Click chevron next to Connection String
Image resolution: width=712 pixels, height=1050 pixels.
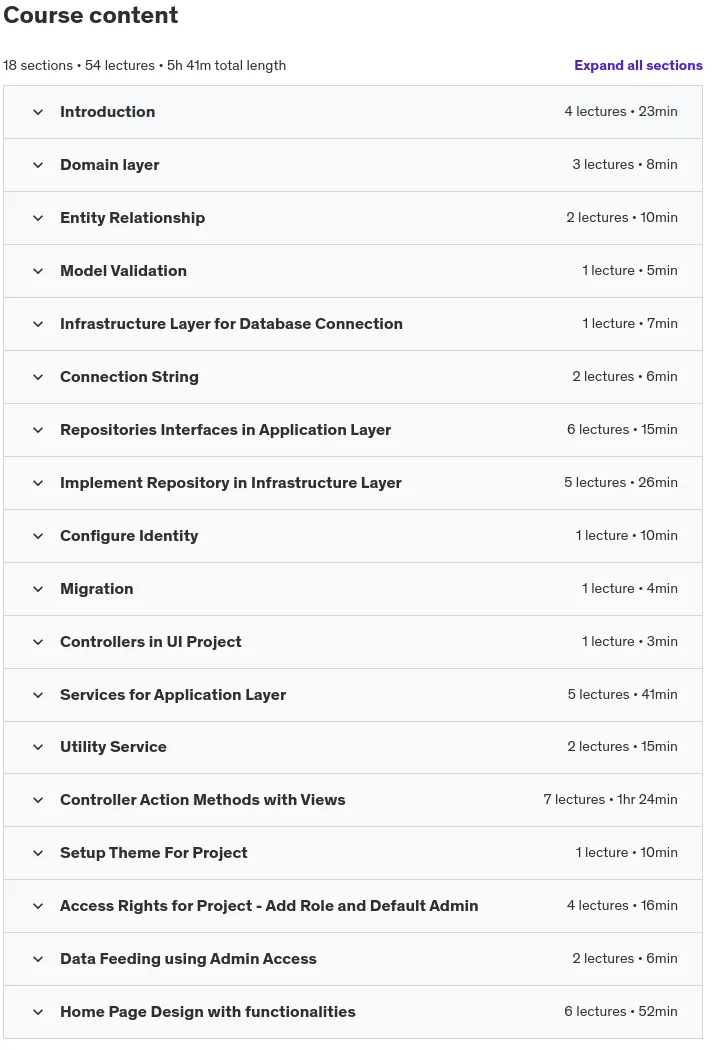(38, 377)
